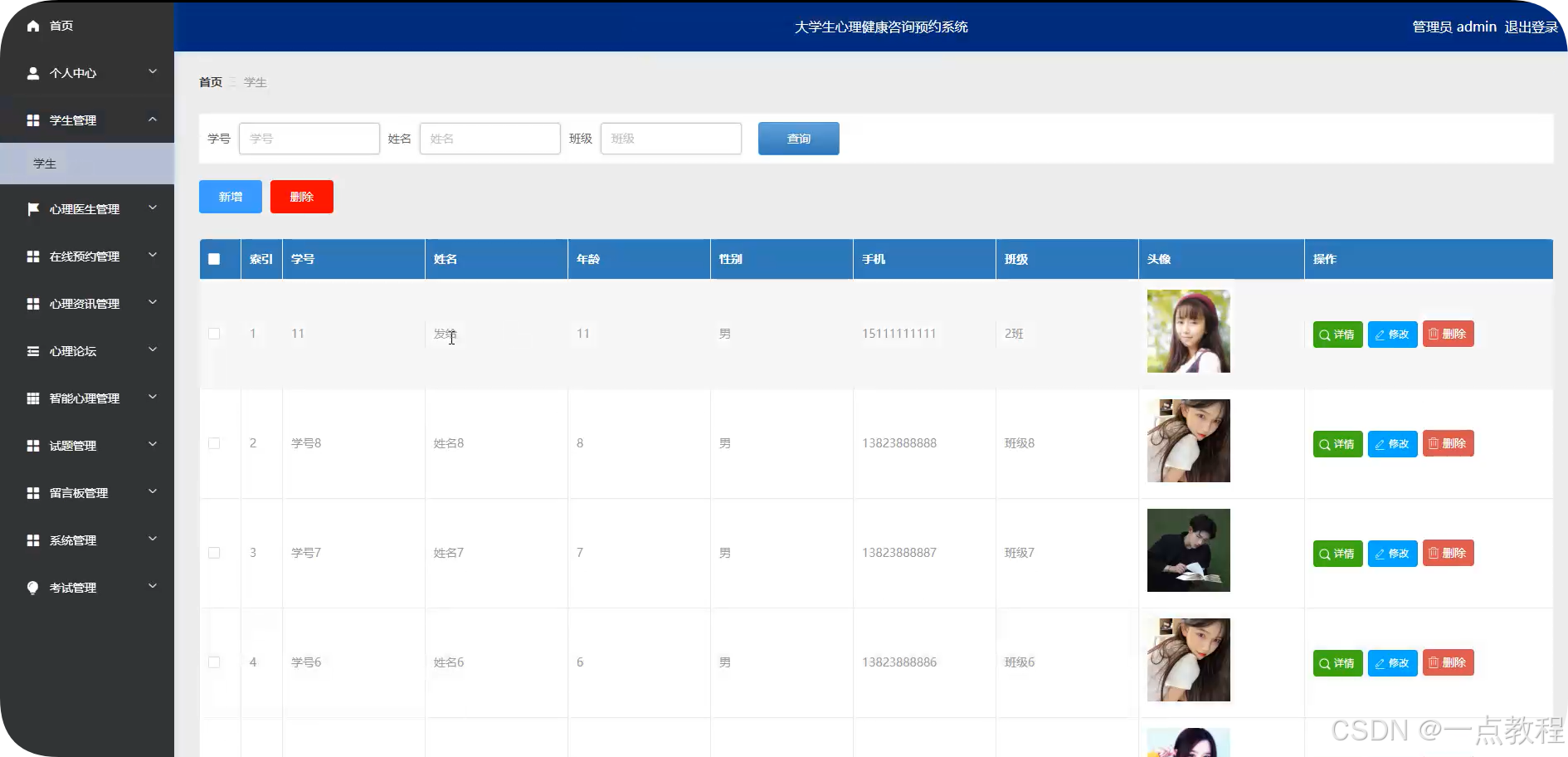Click the avatar thumbnail in first row
Image resolution: width=1568 pixels, height=757 pixels.
pyautogui.click(x=1189, y=331)
